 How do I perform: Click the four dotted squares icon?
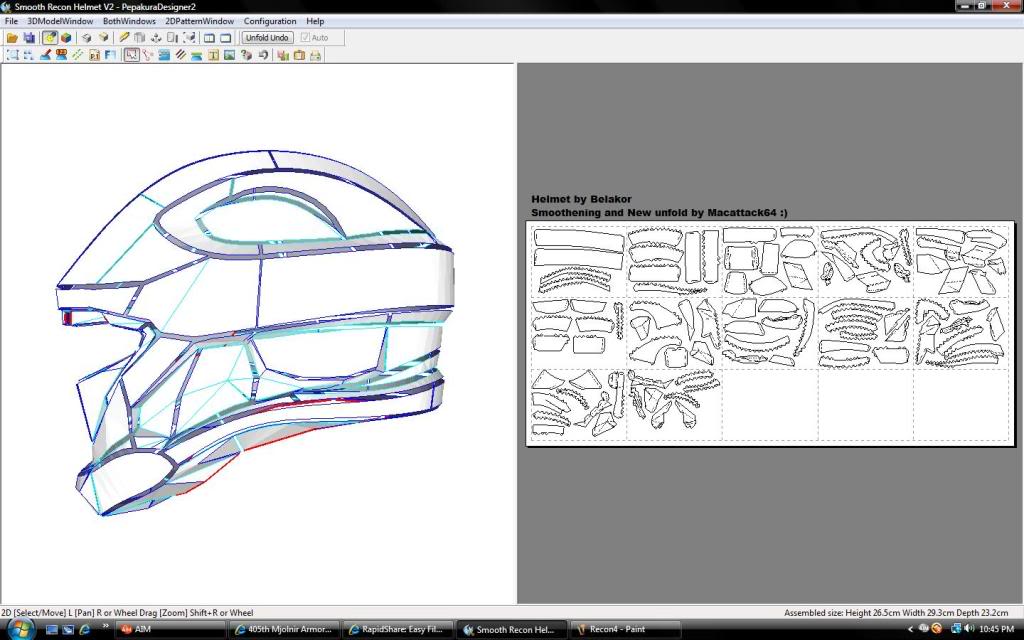tap(29, 55)
